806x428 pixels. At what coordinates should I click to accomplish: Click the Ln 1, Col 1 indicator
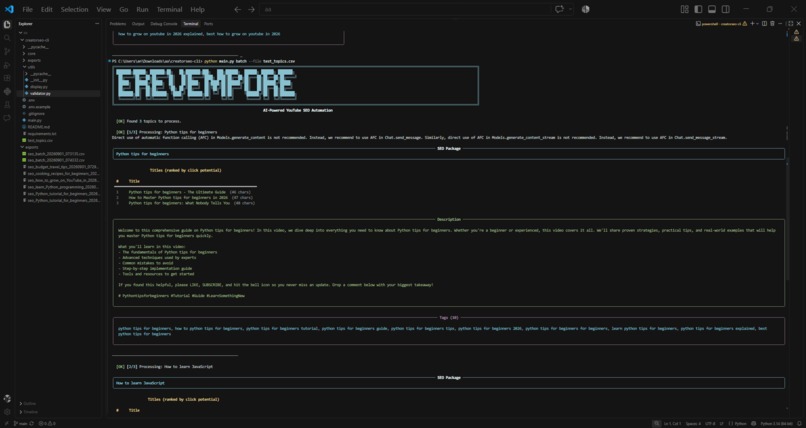pos(672,423)
